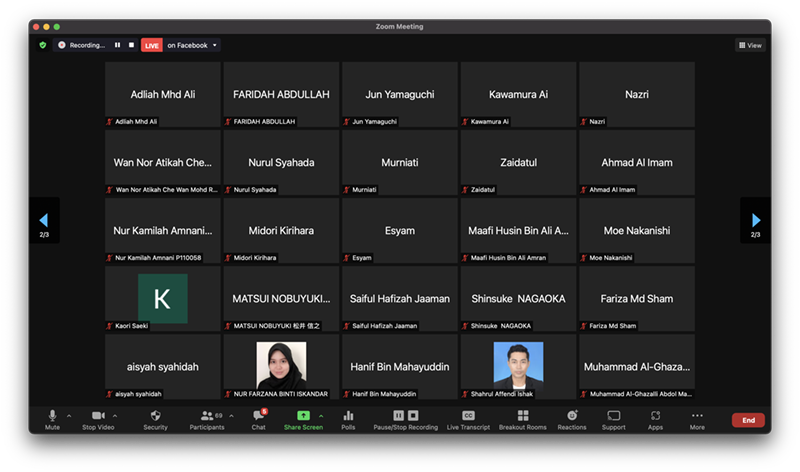This screenshot has height=472, width=800.
Task: Click the green encryption shield icon
Action: click(42, 45)
